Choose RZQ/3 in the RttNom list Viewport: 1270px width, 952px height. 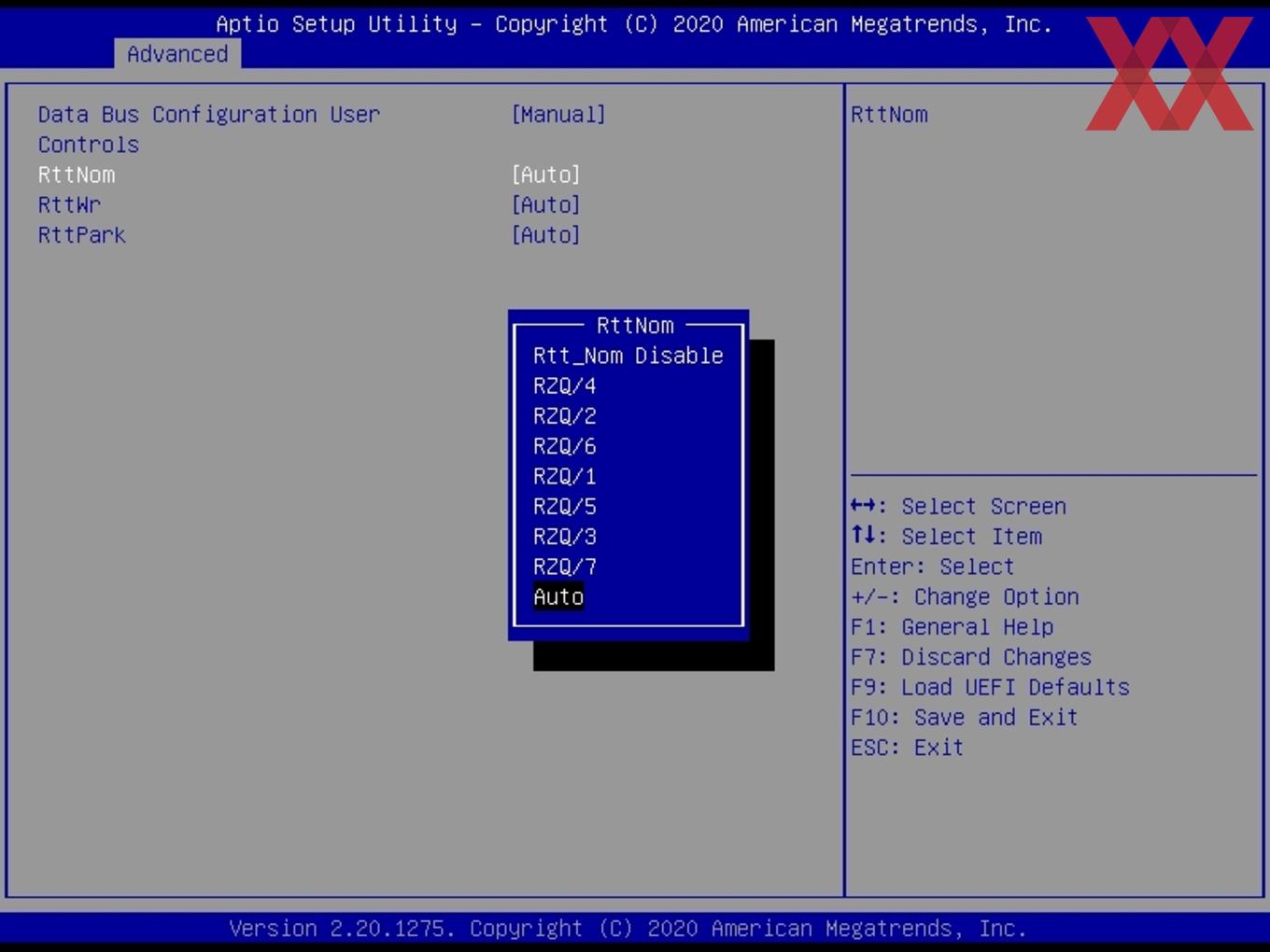coord(565,537)
